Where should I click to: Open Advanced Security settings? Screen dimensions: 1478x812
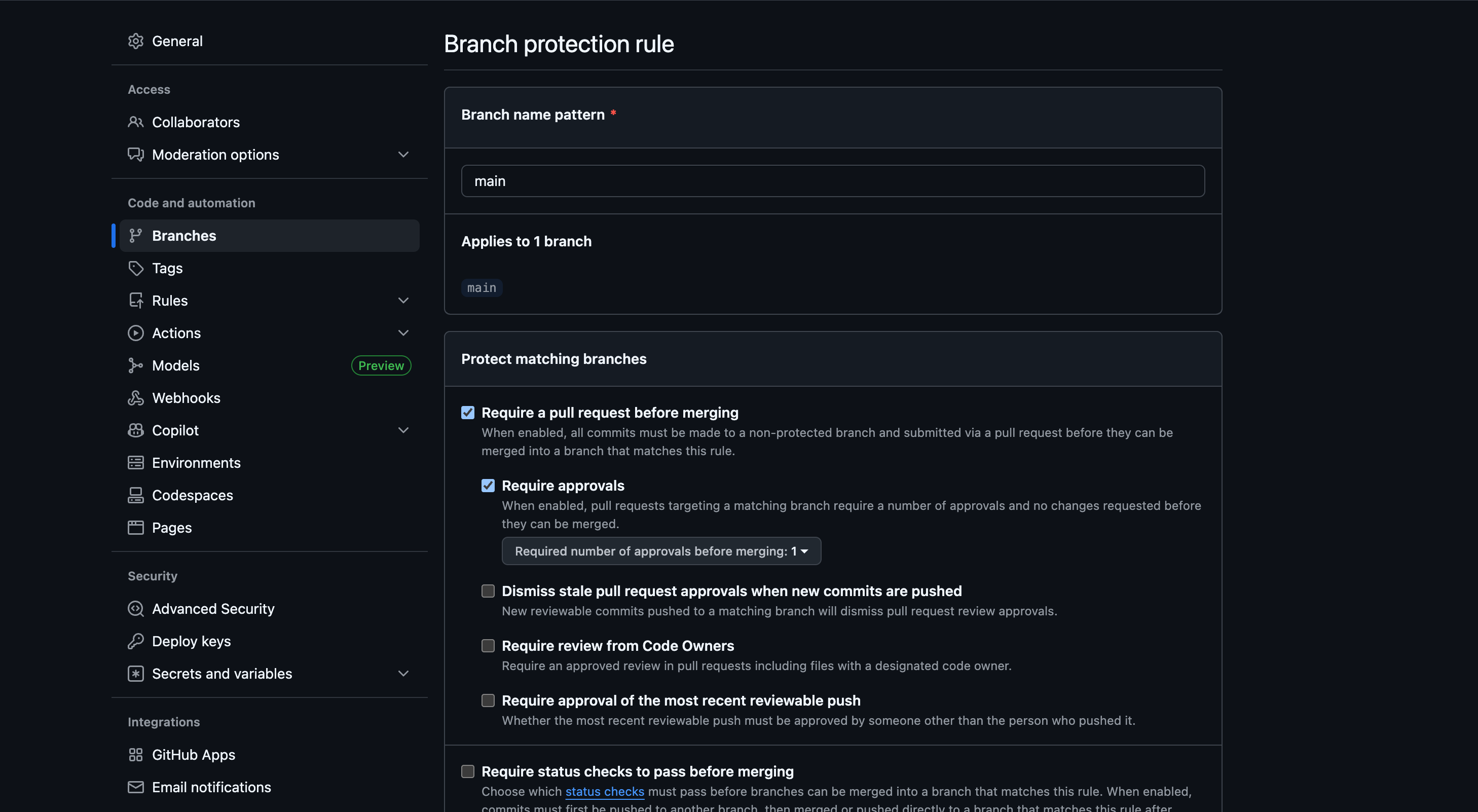click(x=213, y=608)
